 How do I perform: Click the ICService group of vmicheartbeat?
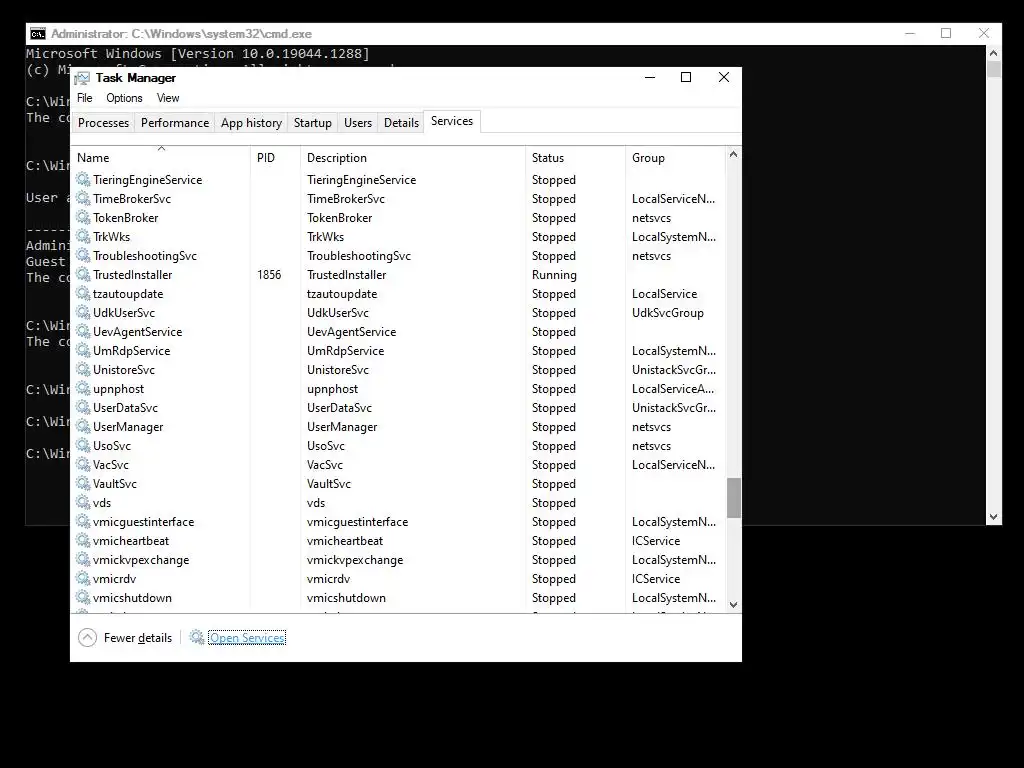pos(656,541)
